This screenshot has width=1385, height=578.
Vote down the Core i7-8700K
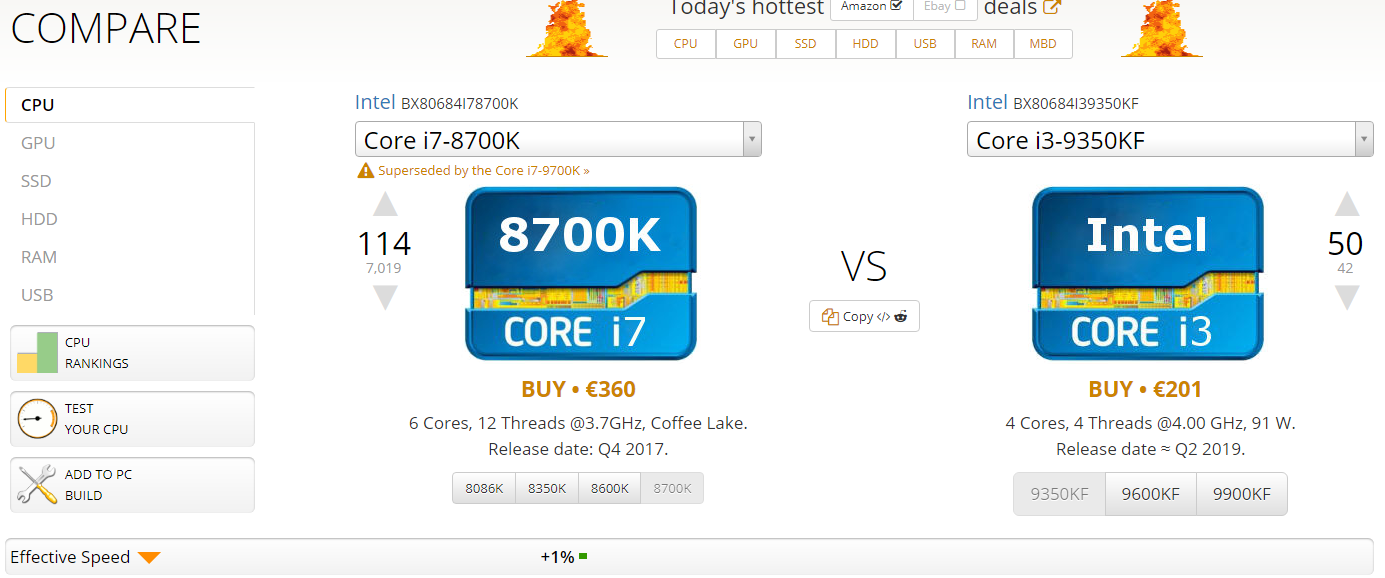(x=385, y=297)
